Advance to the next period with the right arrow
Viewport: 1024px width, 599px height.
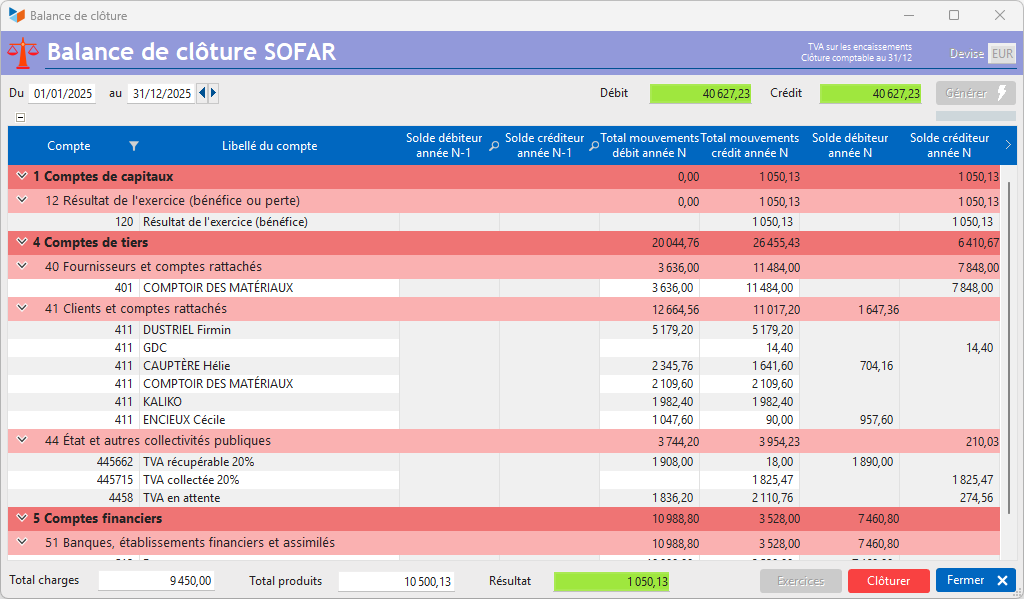pyautogui.click(x=213, y=93)
